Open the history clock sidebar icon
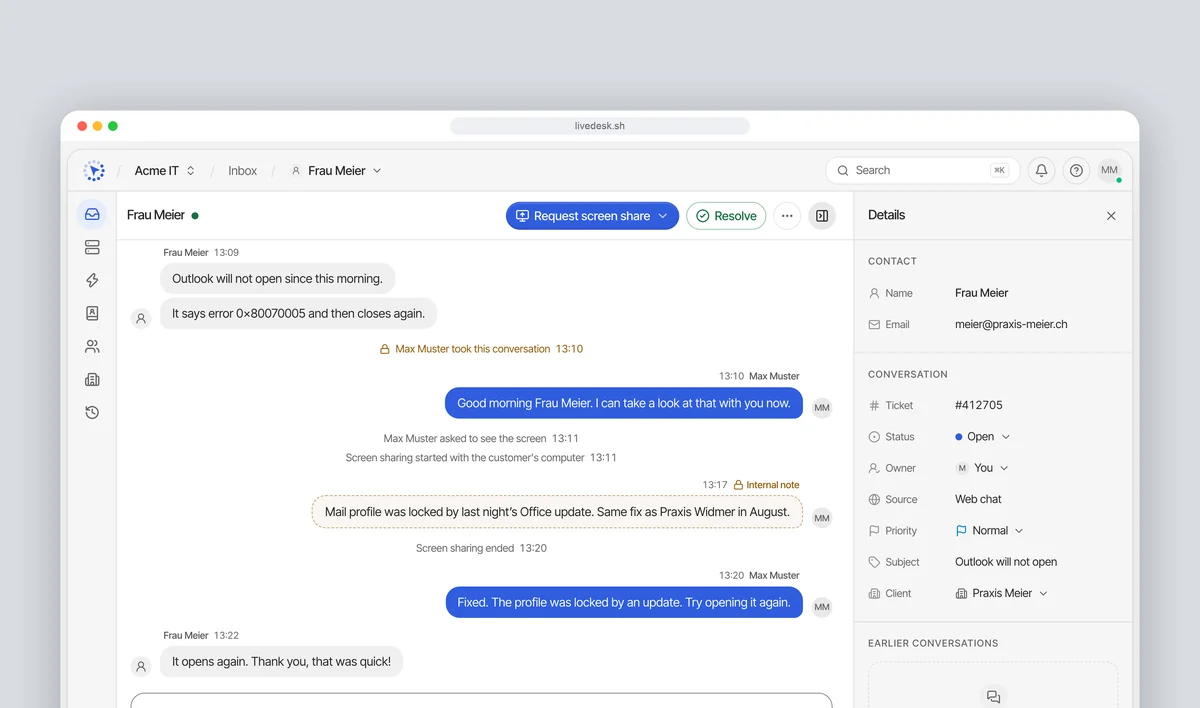The height and width of the screenshot is (708, 1200). (x=92, y=412)
